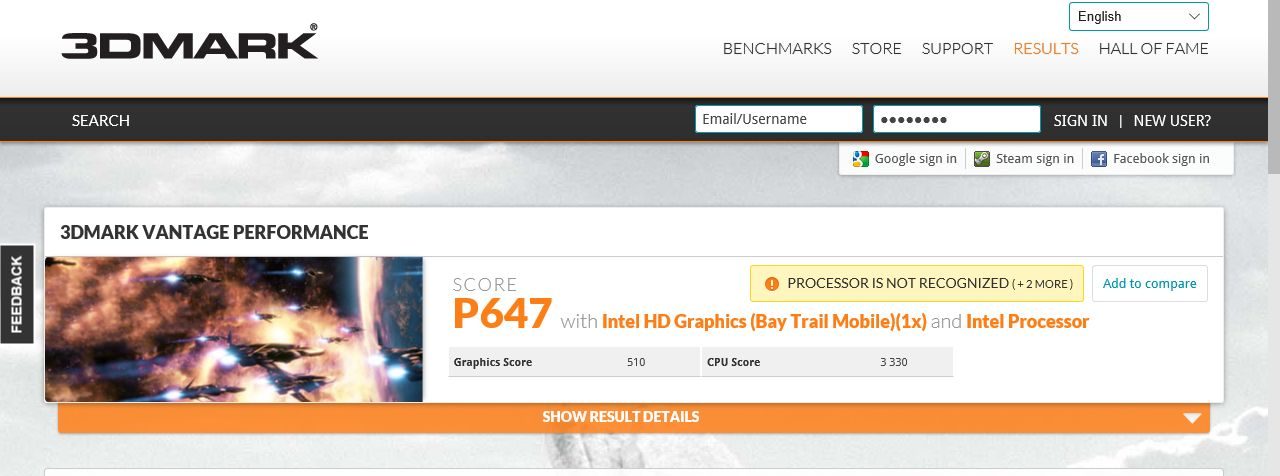Click the Google sign in icon
Viewport: 1280px width, 476px height.
[860, 159]
